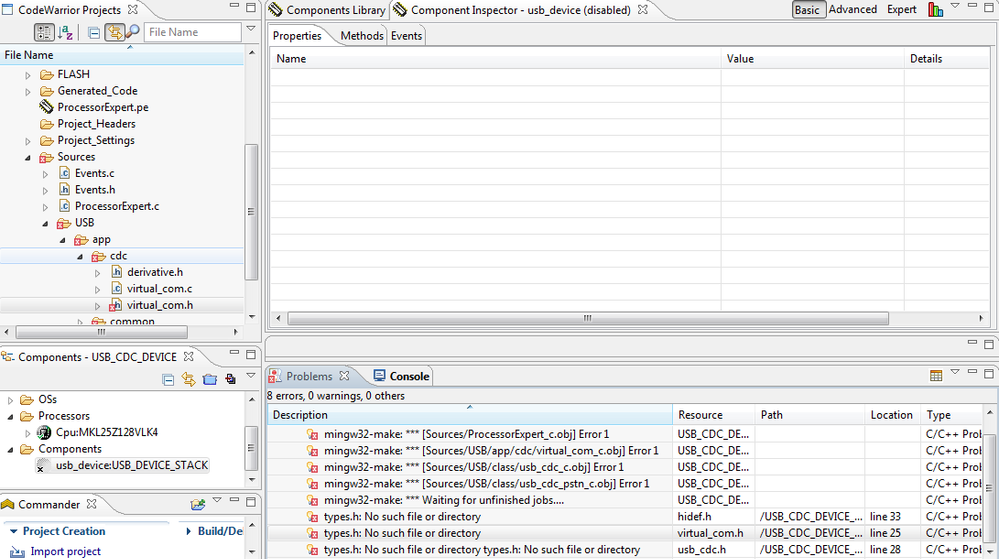Focus the File Name filter field
The height and width of the screenshot is (559, 999).
pyautogui.click(x=192, y=32)
